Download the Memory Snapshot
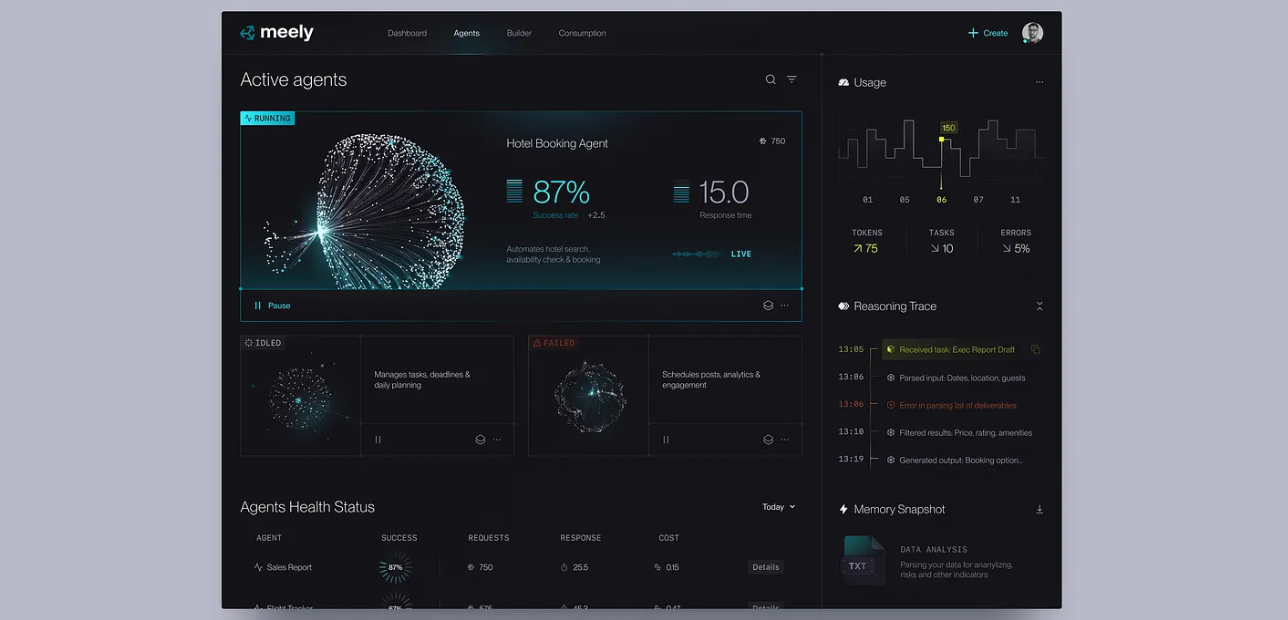1288x620 pixels. (1039, 509)
